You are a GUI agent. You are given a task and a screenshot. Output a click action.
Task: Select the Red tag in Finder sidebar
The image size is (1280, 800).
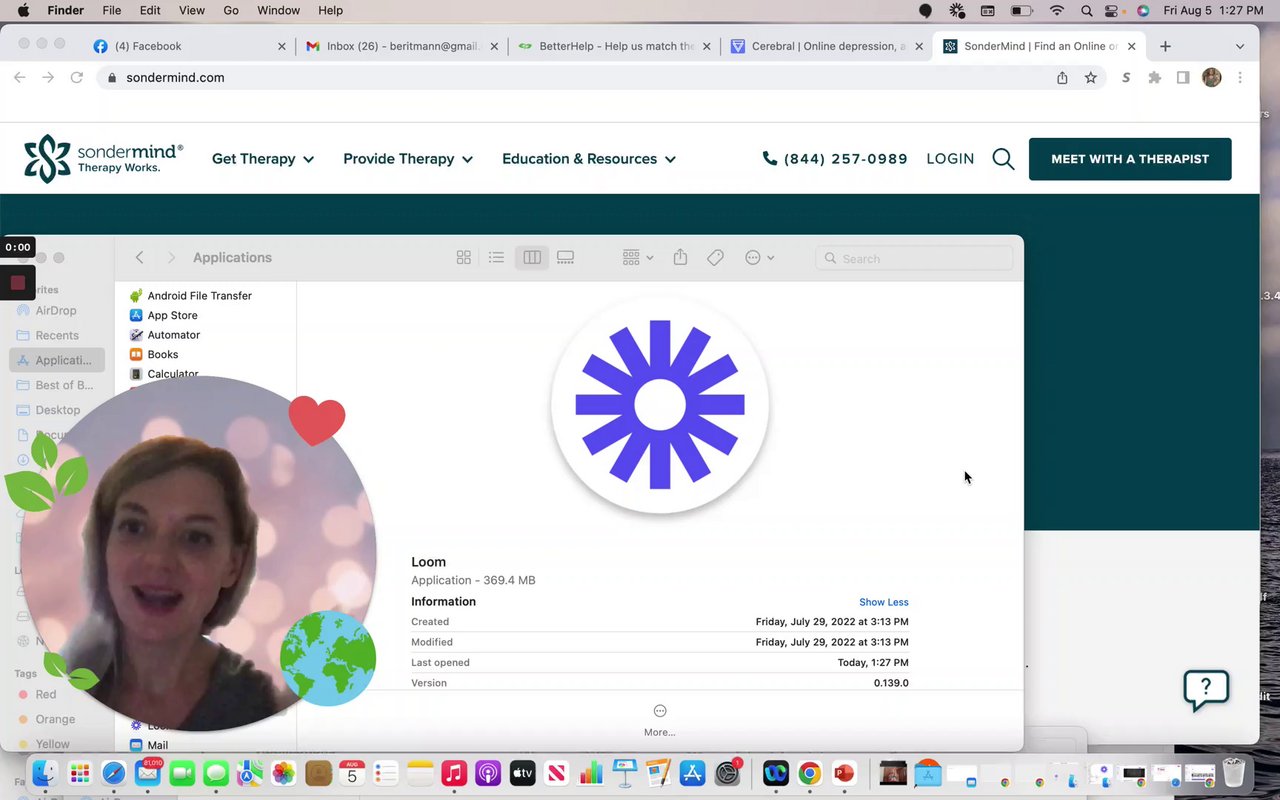[45, 695]
